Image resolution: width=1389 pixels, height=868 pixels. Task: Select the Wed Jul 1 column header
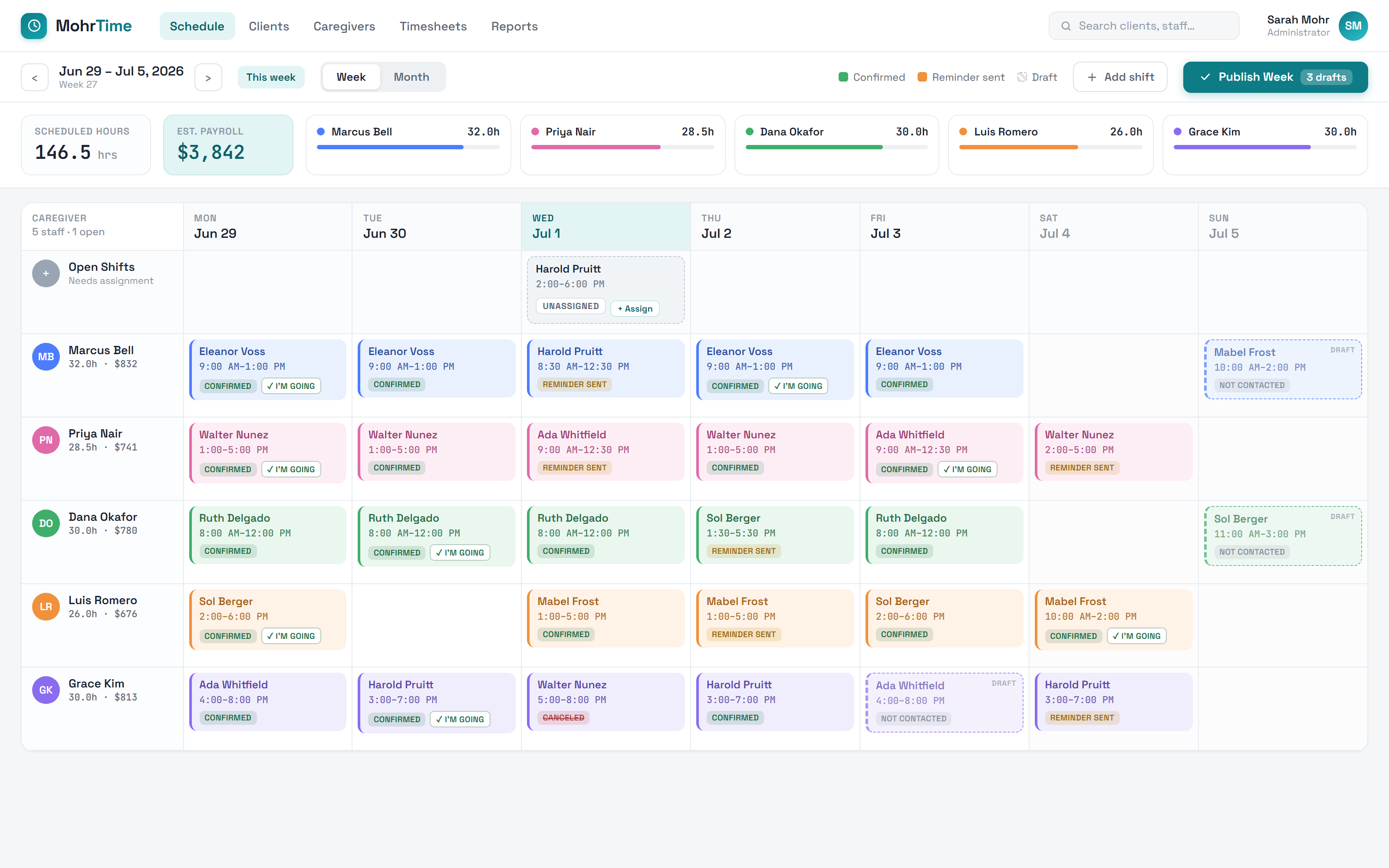coord(606,226)
